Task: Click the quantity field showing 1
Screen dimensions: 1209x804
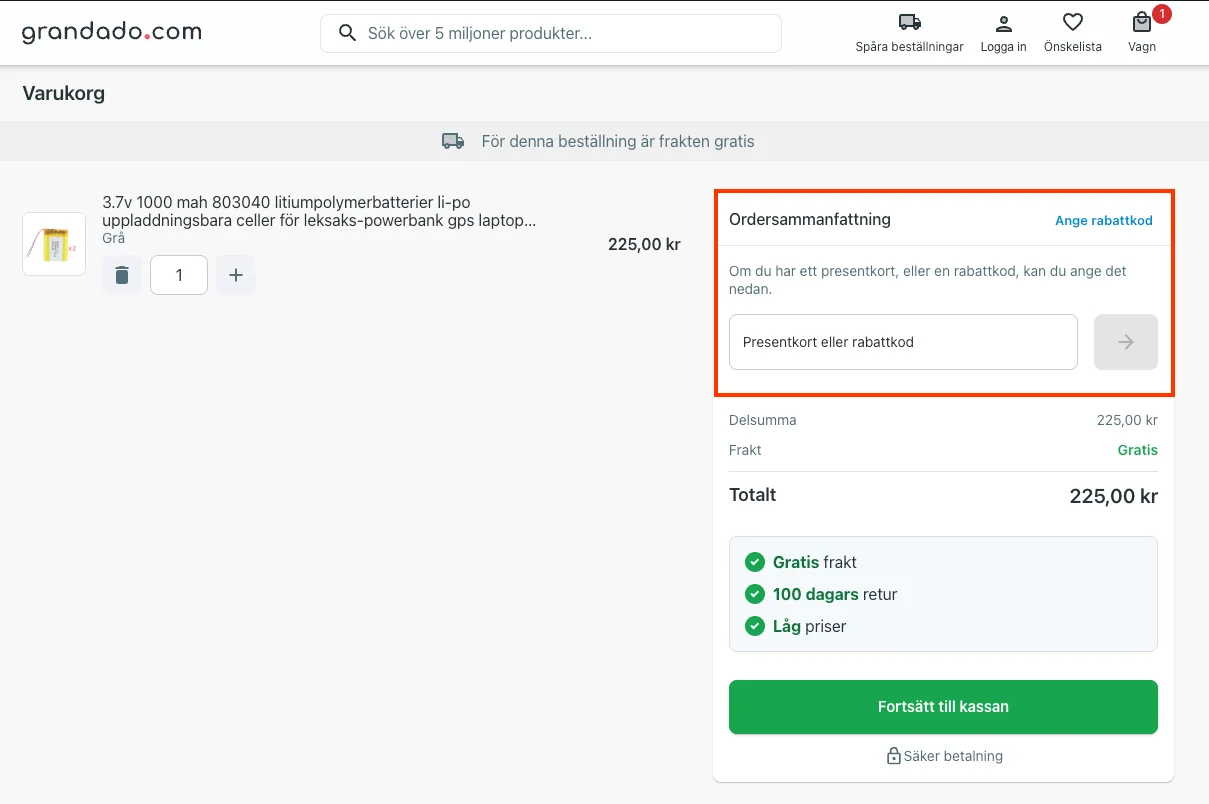Action: pyautogui.click(x=179, y=275)
